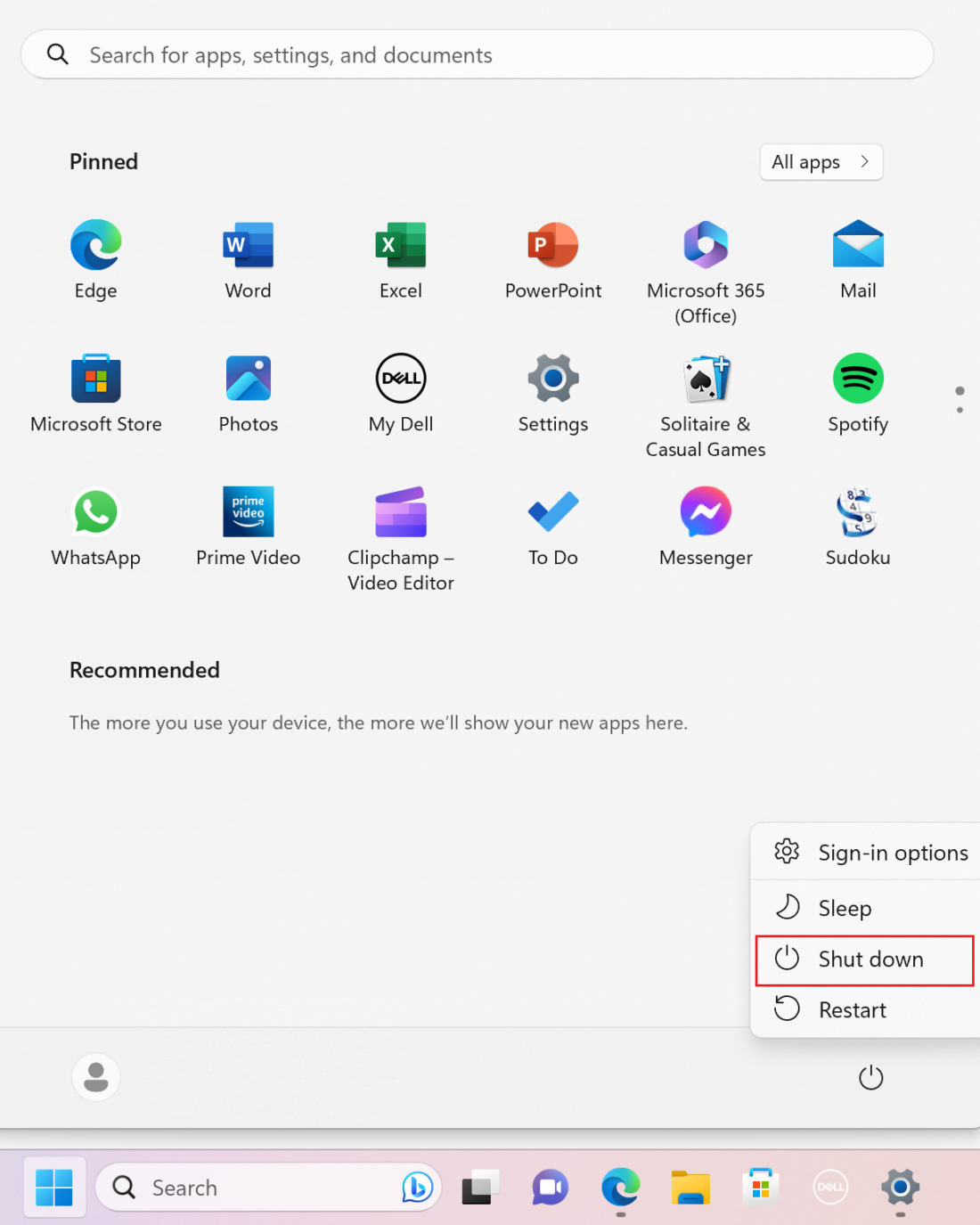Viewport: 980px width, 1225px height.
Task: Click the user account avatar
Action: [95, 1076]
